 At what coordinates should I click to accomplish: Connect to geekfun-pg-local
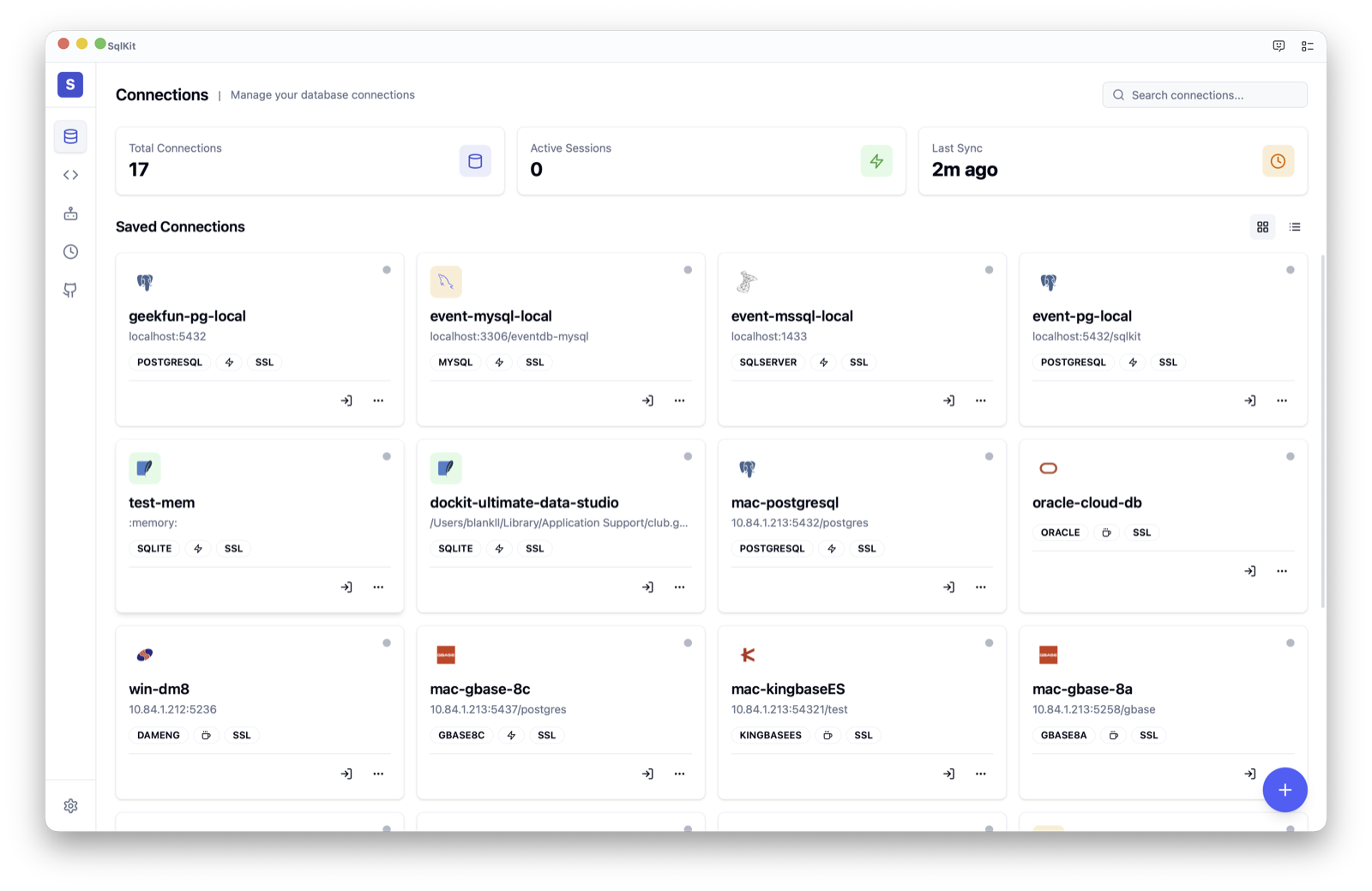[346, 400]
